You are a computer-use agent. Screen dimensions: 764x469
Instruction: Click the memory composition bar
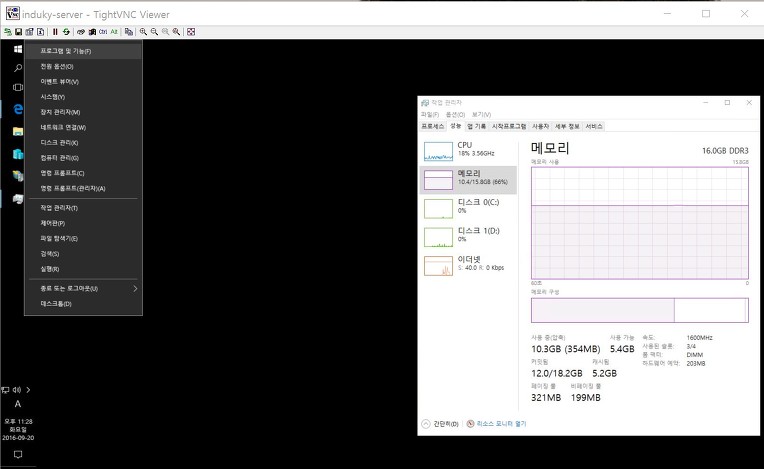pyautogui.click(x=640, y=310)
